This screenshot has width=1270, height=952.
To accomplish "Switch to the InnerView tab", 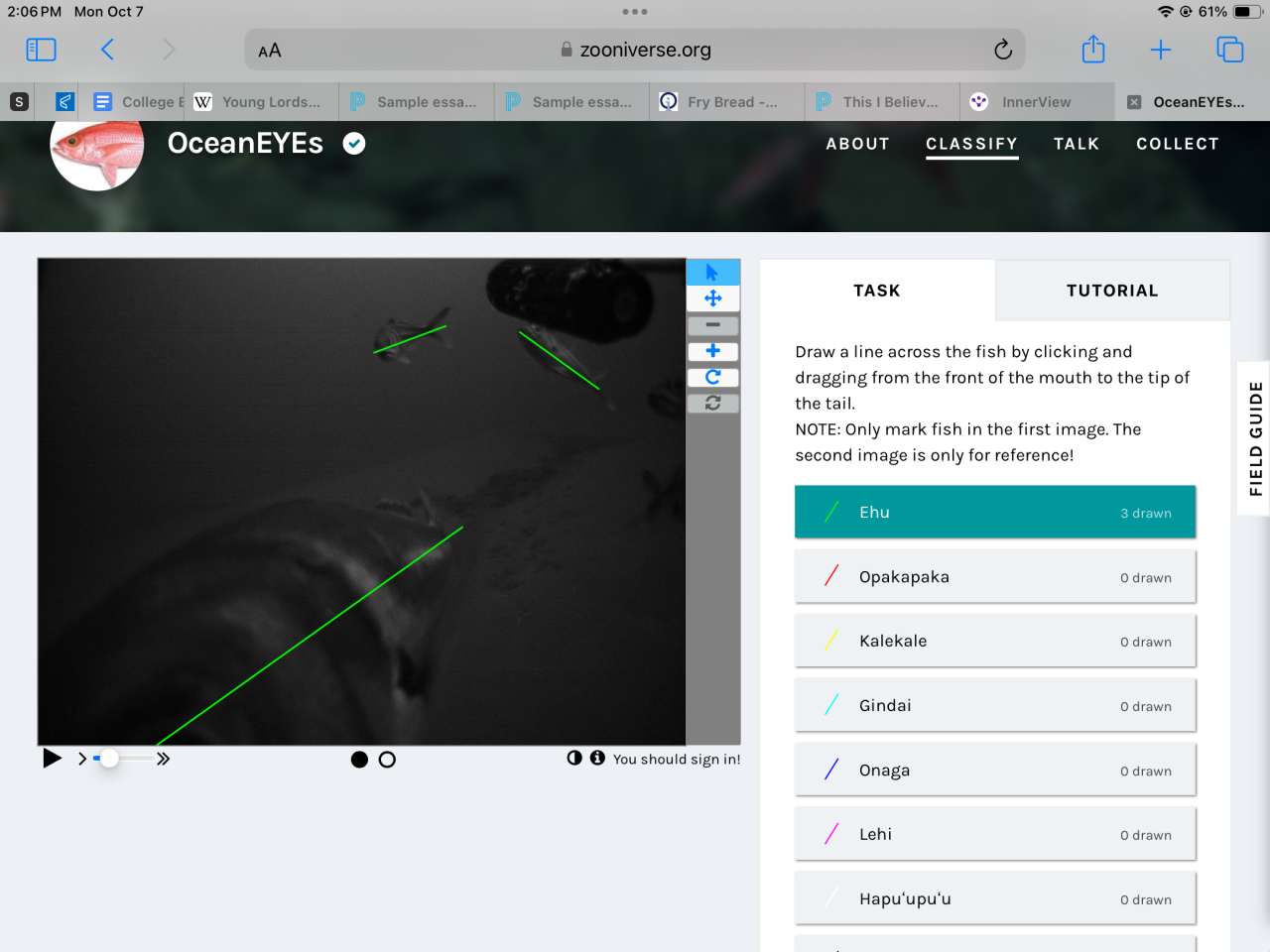I will click(1037, 101).
